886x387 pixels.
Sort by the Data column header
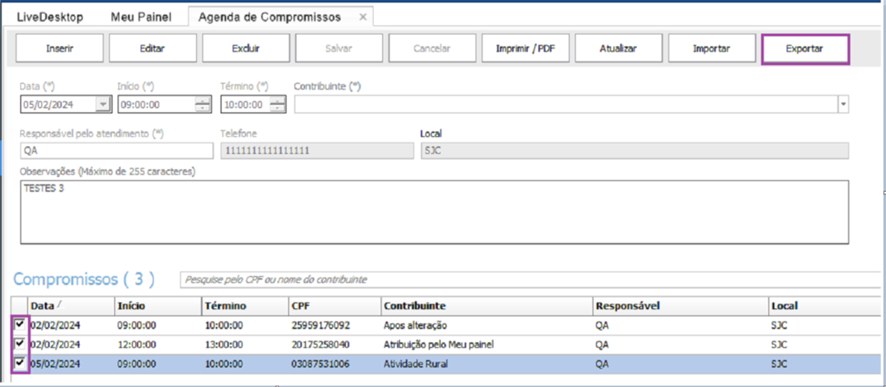pos(71,306)
